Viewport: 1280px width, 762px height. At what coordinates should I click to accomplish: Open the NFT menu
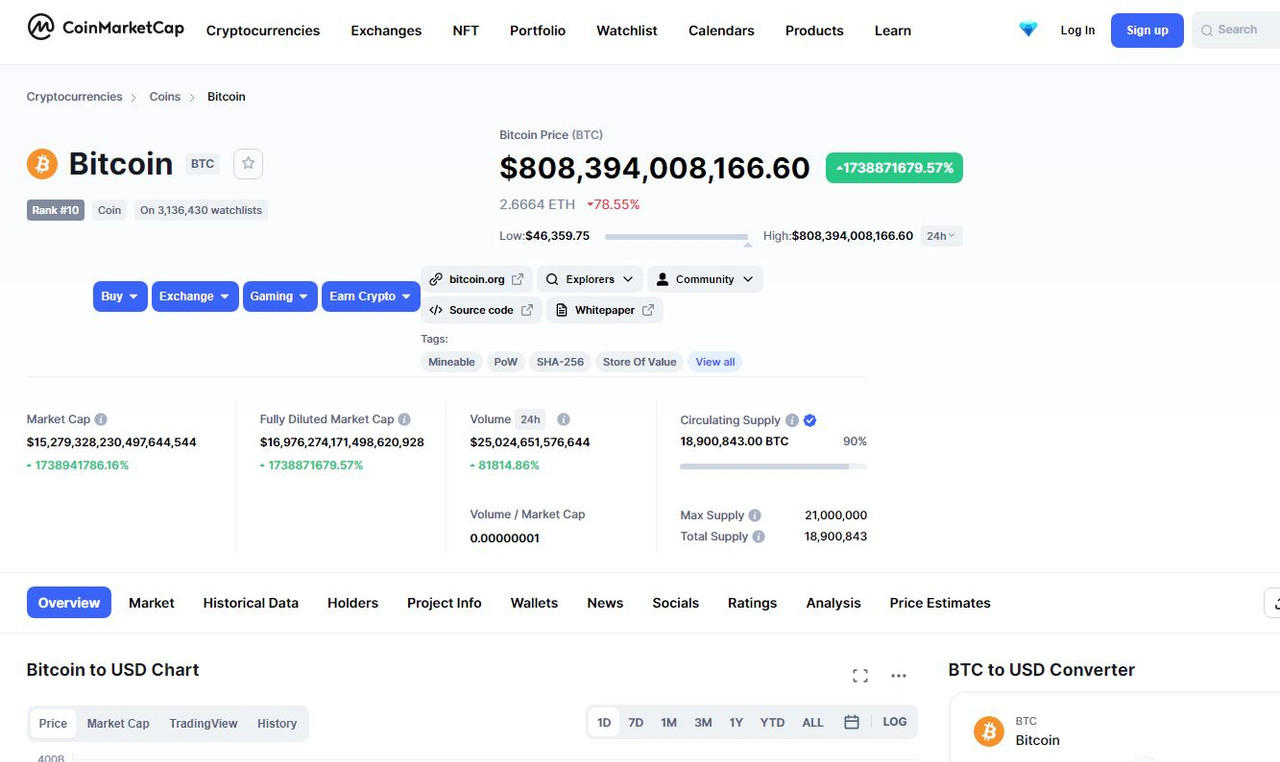[466, 31]
